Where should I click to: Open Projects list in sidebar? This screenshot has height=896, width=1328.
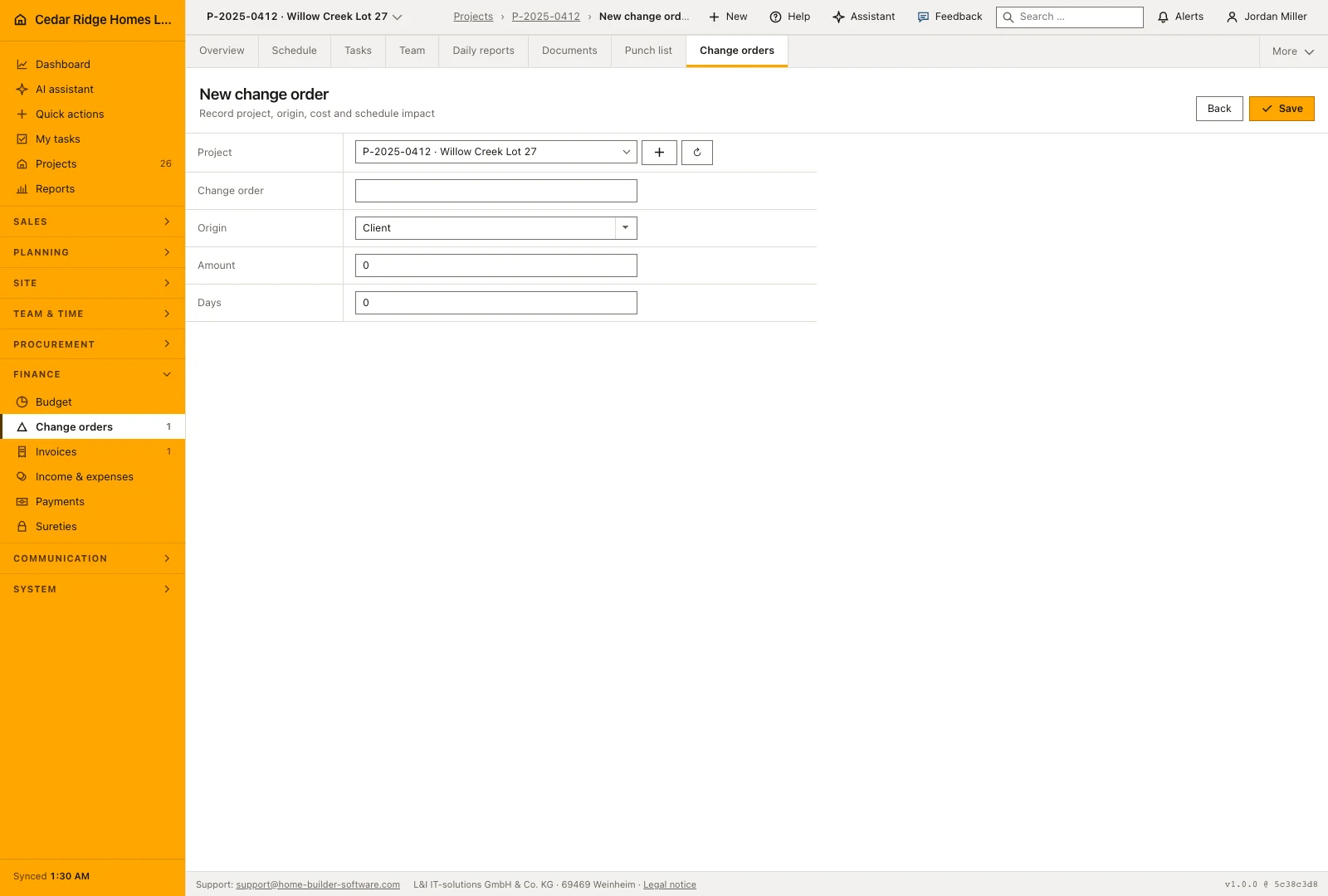pos(92,163)
